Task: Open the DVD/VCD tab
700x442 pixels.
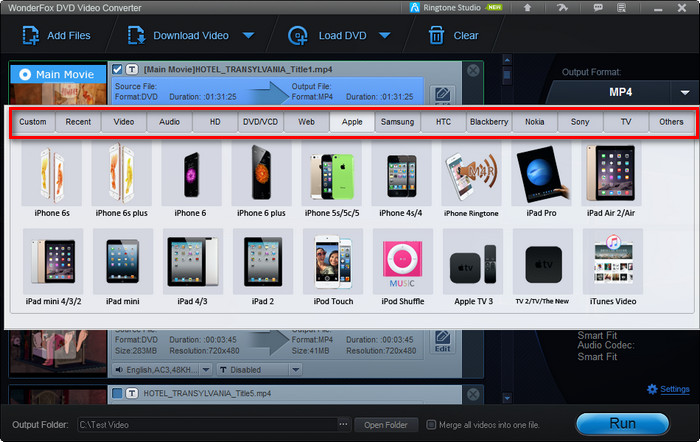Action: coord(261,122)
